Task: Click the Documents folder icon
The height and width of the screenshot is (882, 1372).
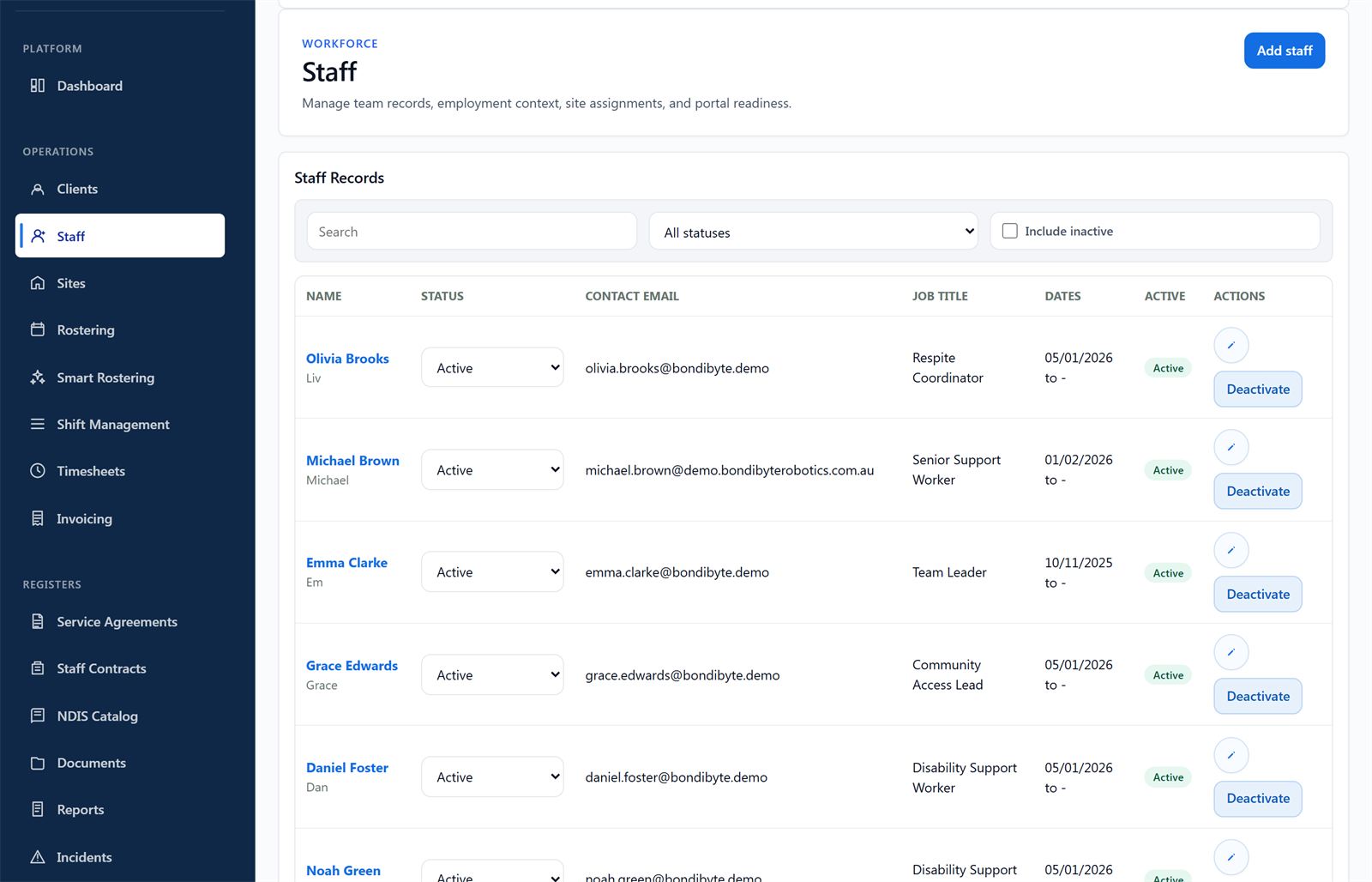Action: tap(38, 763)
